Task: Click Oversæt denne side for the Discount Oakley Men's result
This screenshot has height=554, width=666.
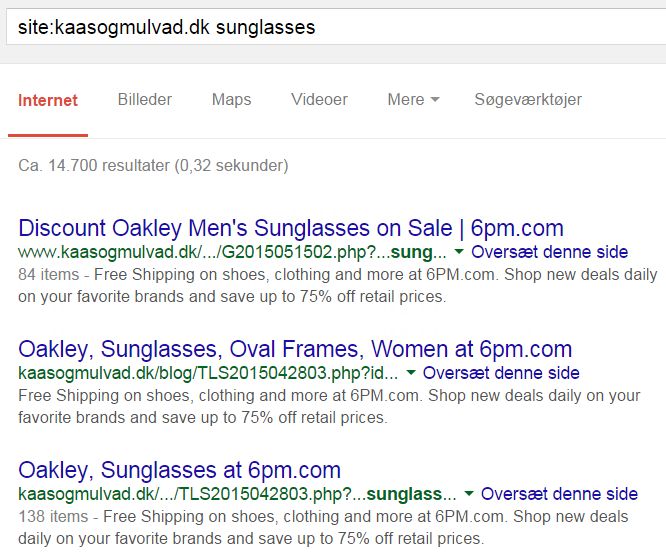Action: point(550,252)
